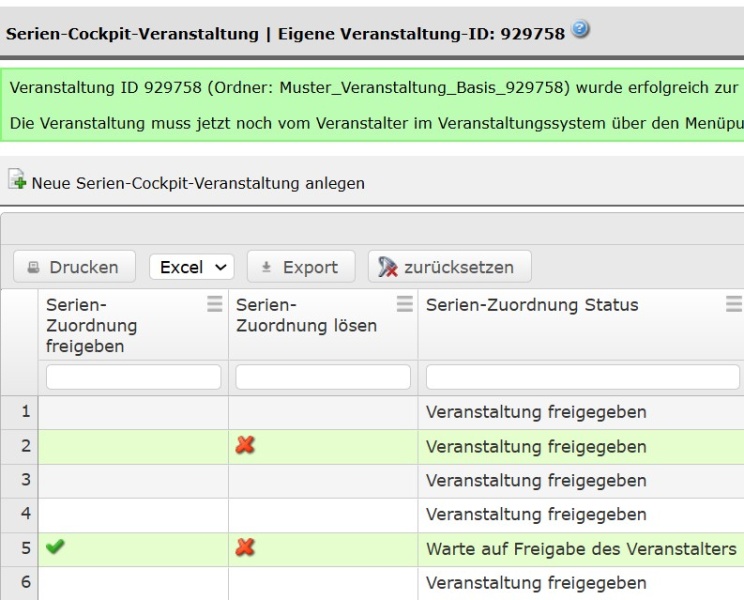Image resolution: width=744 pixels, height=600 pixels.
Task: Open the Excel export format dropdown
Action: [x=192, y=267]
